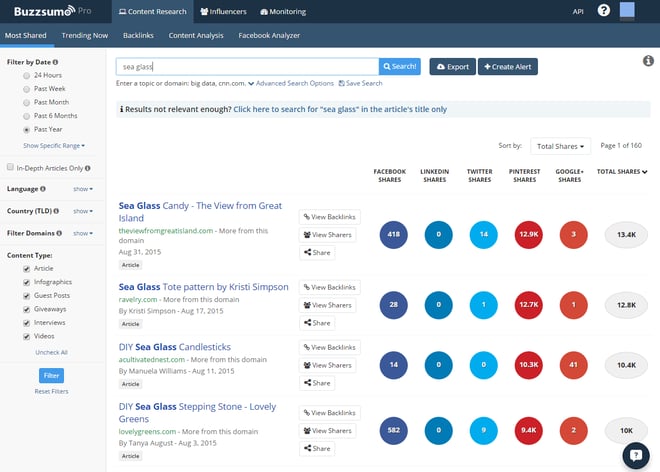Click total shares badge 13.4K
This screenshot has width=660, height=472.
[x=626, y=235]
